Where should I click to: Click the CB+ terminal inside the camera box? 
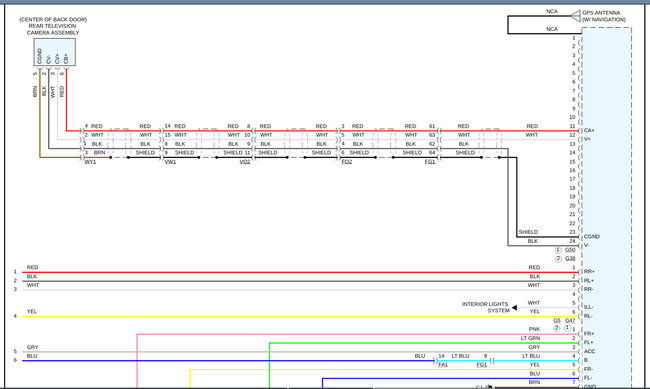[x=66, y=58]
